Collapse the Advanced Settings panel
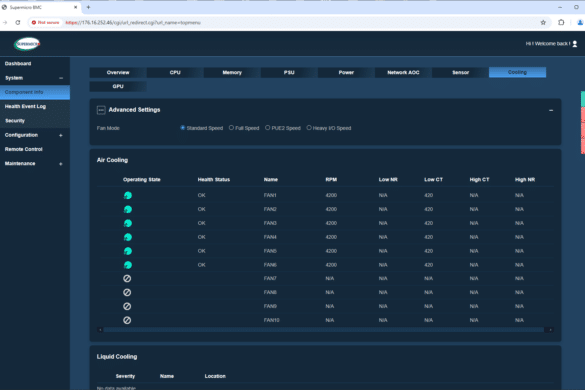Viewport: 585px width, 390px height. (x=551, y=110)
